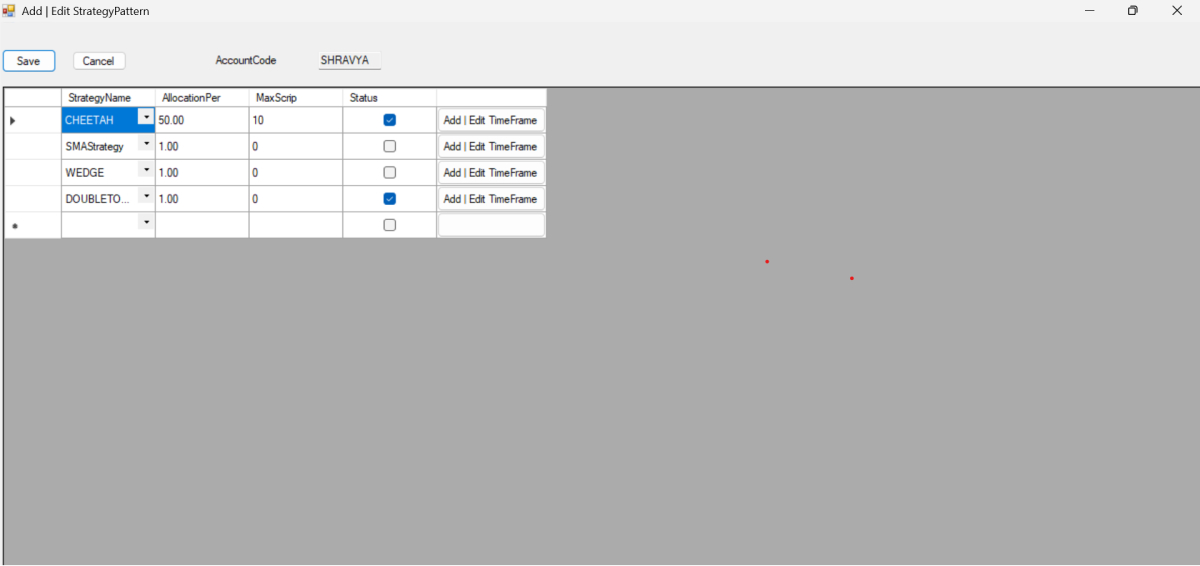The width and height of the screenshot is (1200, 566).
Task: Uncheck the Status checkbox for CHEETAH
Action: (390, 120)
